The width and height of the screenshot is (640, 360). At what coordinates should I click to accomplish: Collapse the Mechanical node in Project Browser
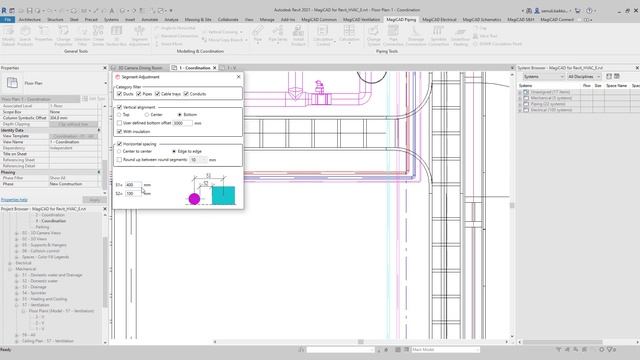coord(10,269)
